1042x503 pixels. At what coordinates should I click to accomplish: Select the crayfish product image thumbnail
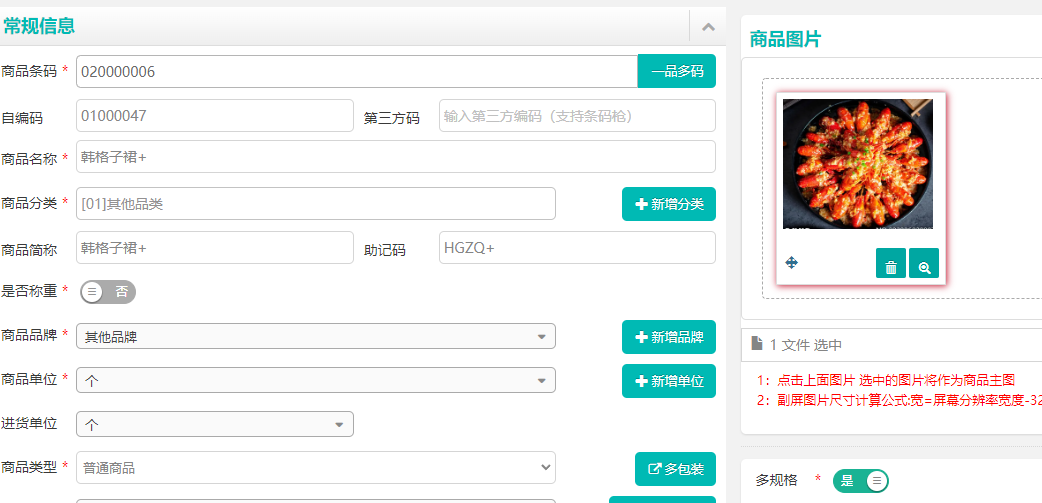tap(858, 164)
